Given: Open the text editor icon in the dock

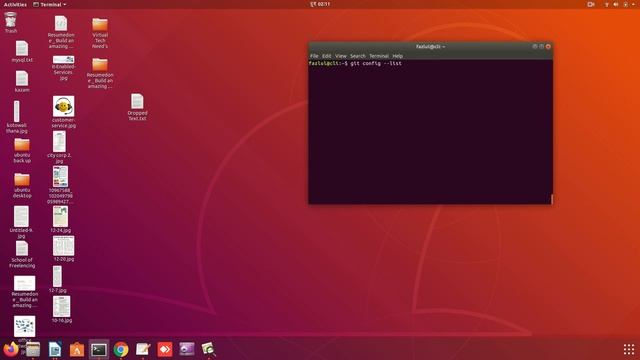Looking at the screenshot, I should pos(143,350).
